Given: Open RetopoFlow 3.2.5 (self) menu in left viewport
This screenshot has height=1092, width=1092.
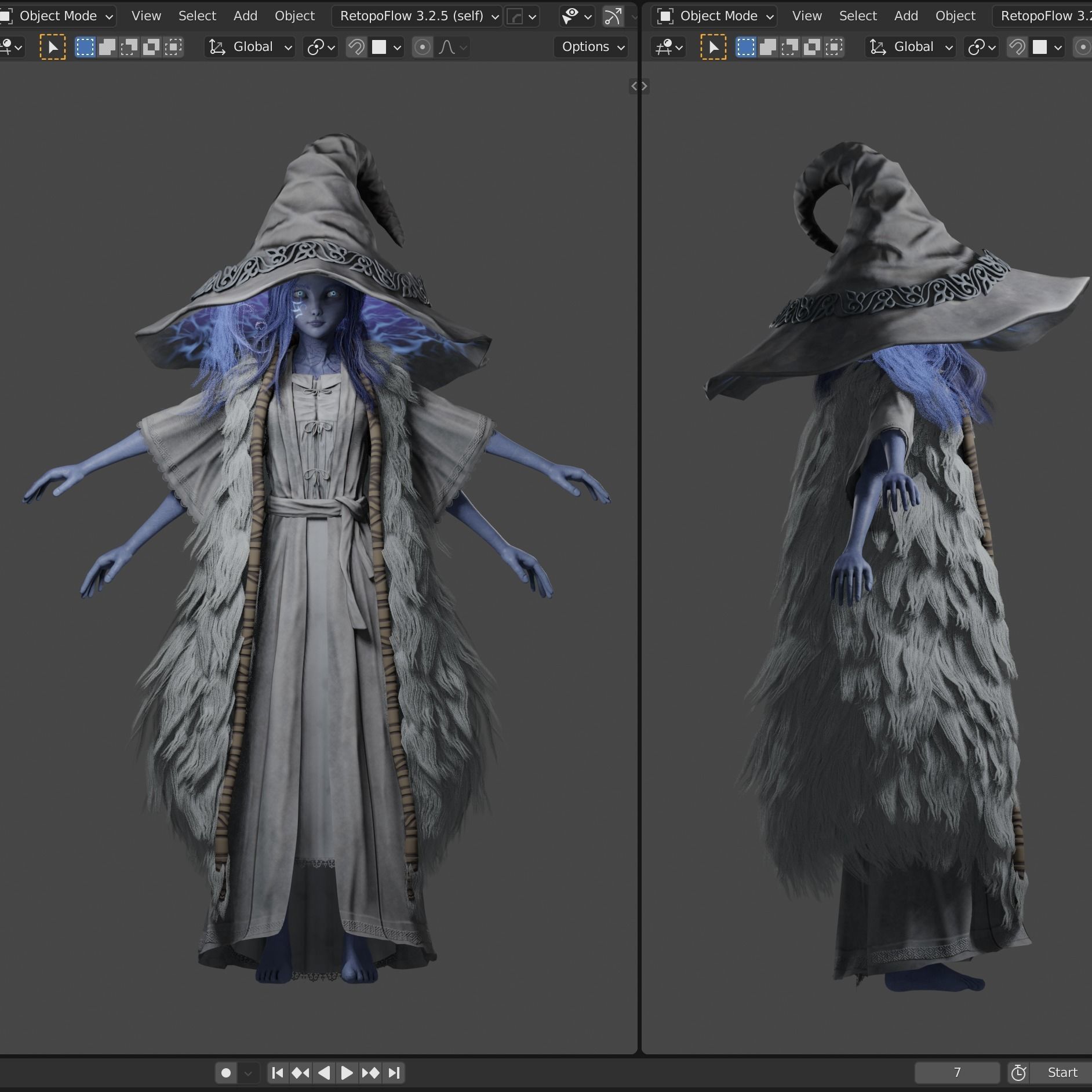Looking at the screenshot, I should (417, 16).
